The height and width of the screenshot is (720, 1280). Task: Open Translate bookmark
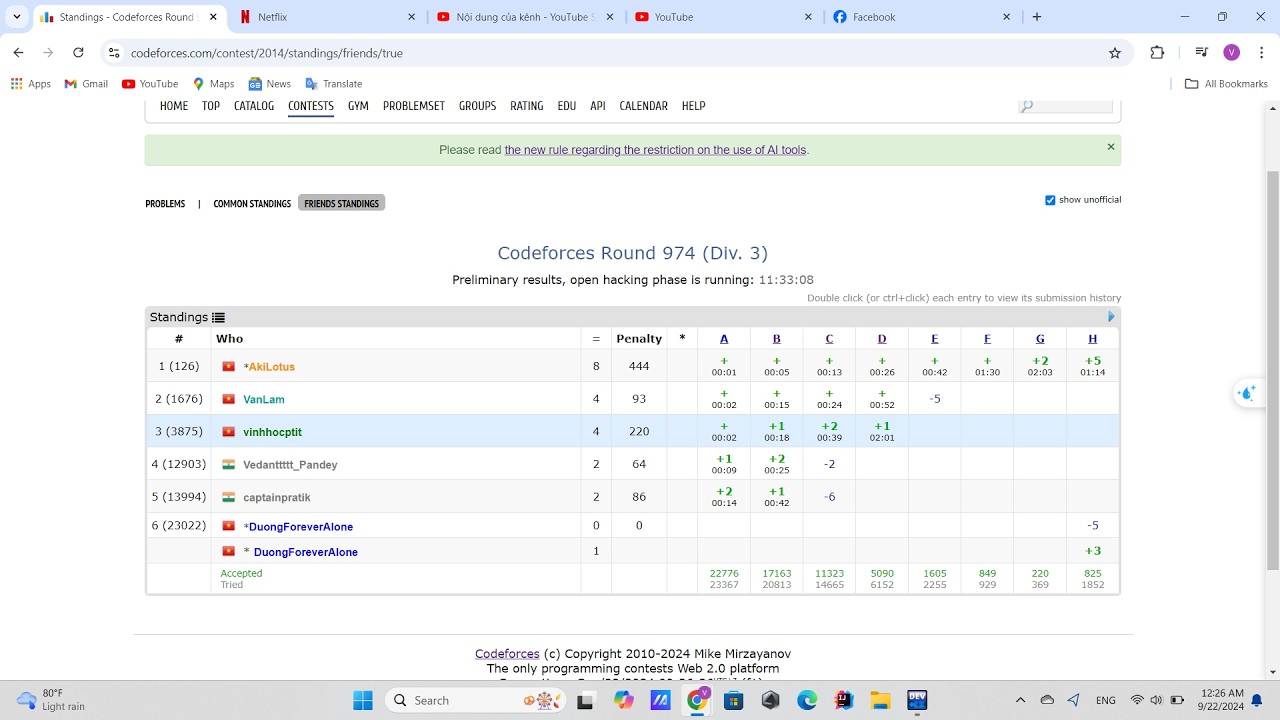(x=334, y=84)
